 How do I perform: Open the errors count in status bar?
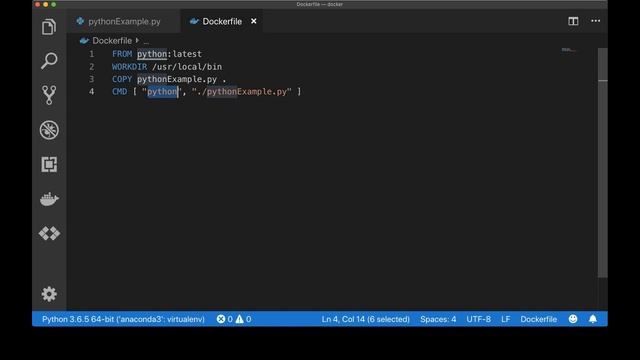tap(225, 319)
